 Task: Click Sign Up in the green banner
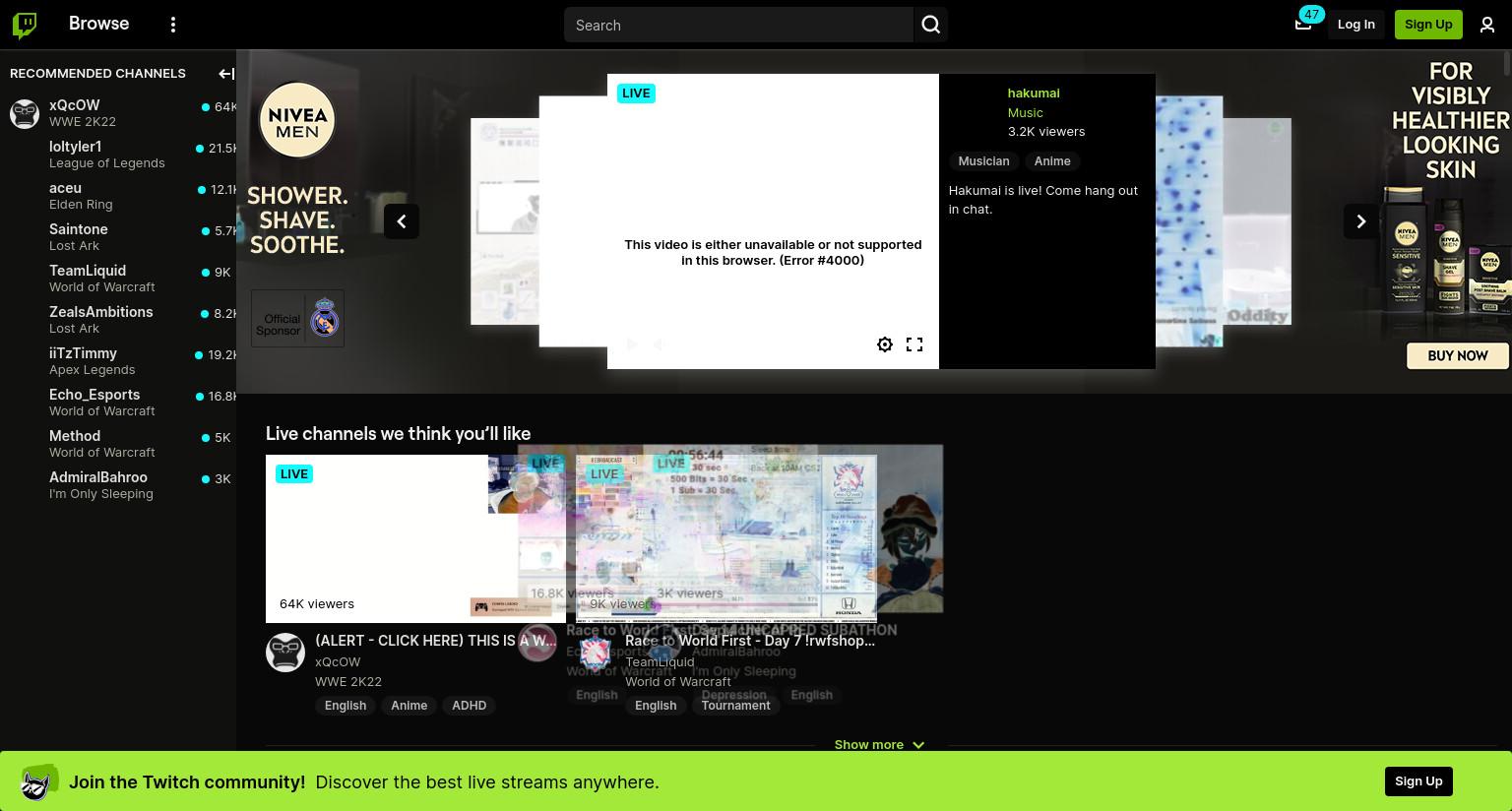click(x=1418, y=781)
